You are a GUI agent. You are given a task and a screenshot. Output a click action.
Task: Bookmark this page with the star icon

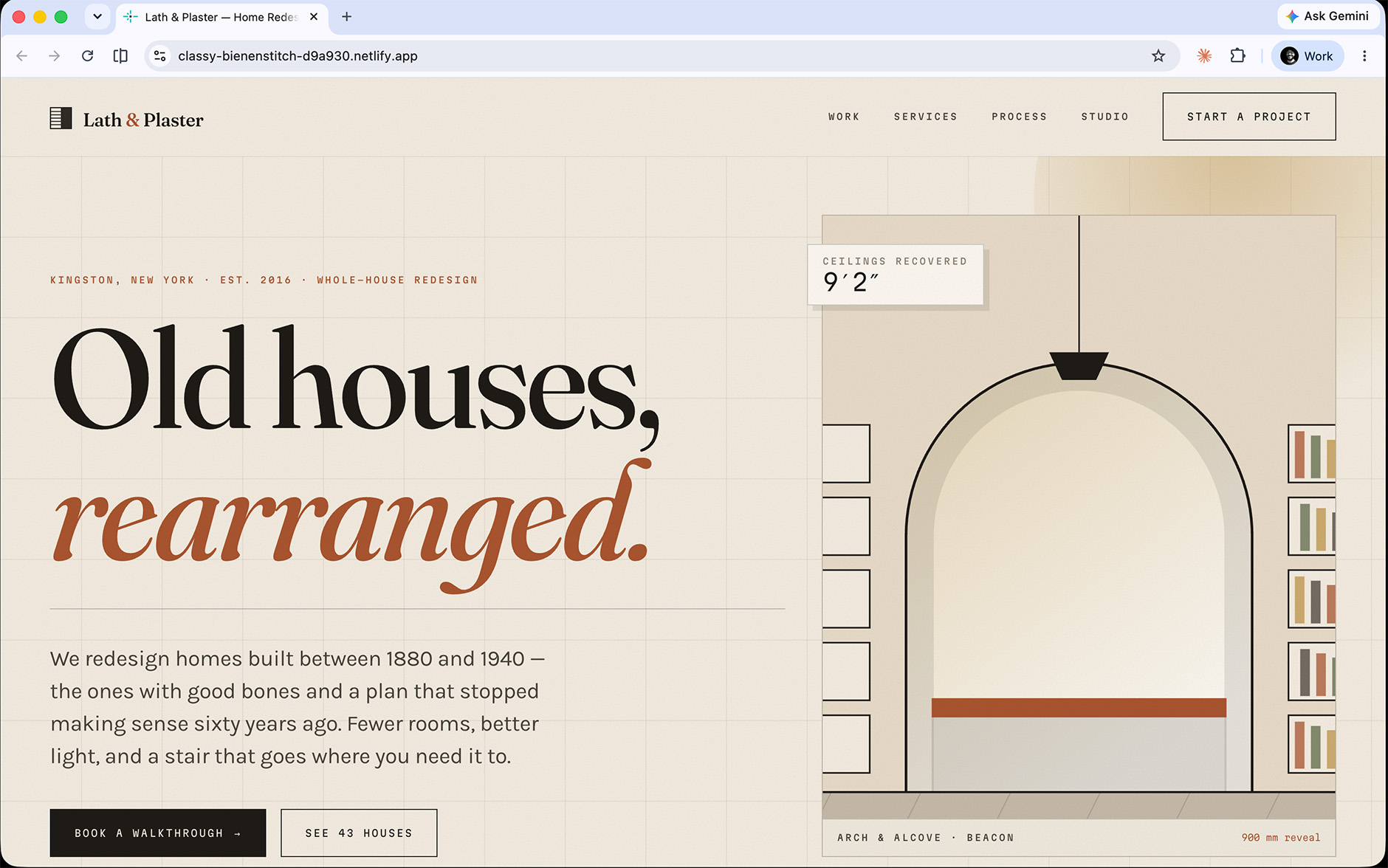click(x=1158, y=56)
